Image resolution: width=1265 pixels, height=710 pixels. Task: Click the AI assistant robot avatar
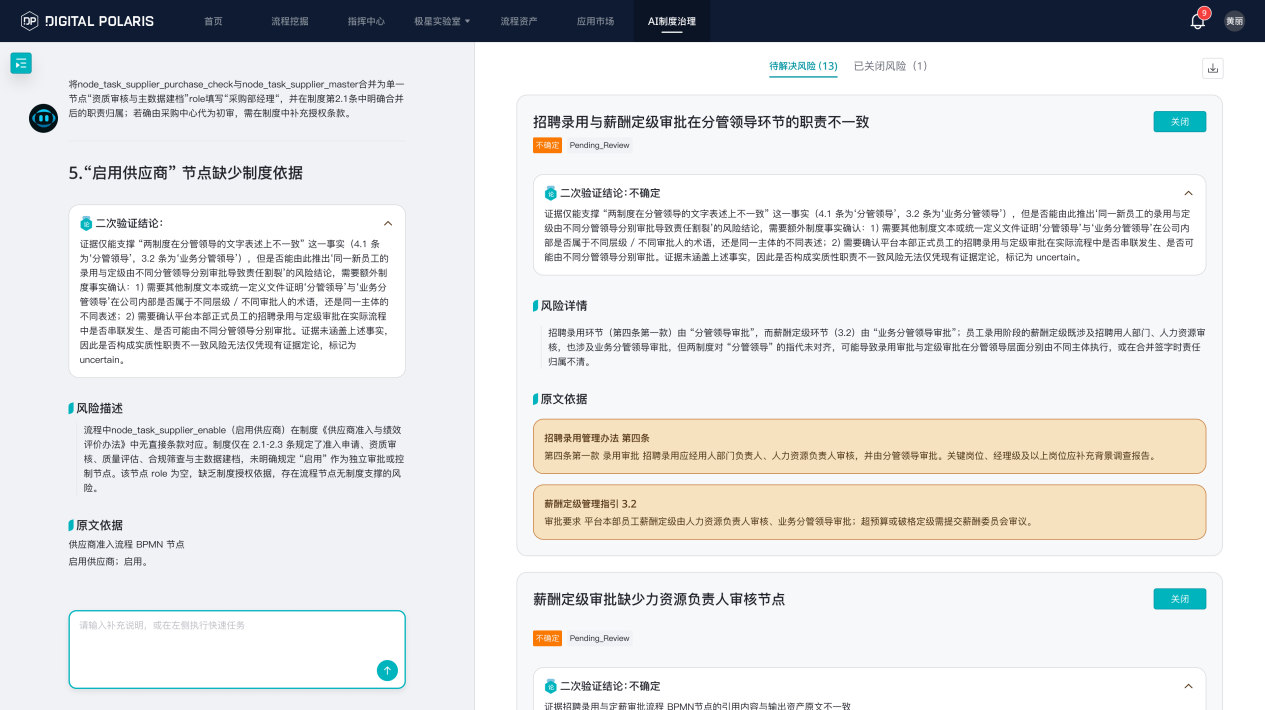pos(43,118)
